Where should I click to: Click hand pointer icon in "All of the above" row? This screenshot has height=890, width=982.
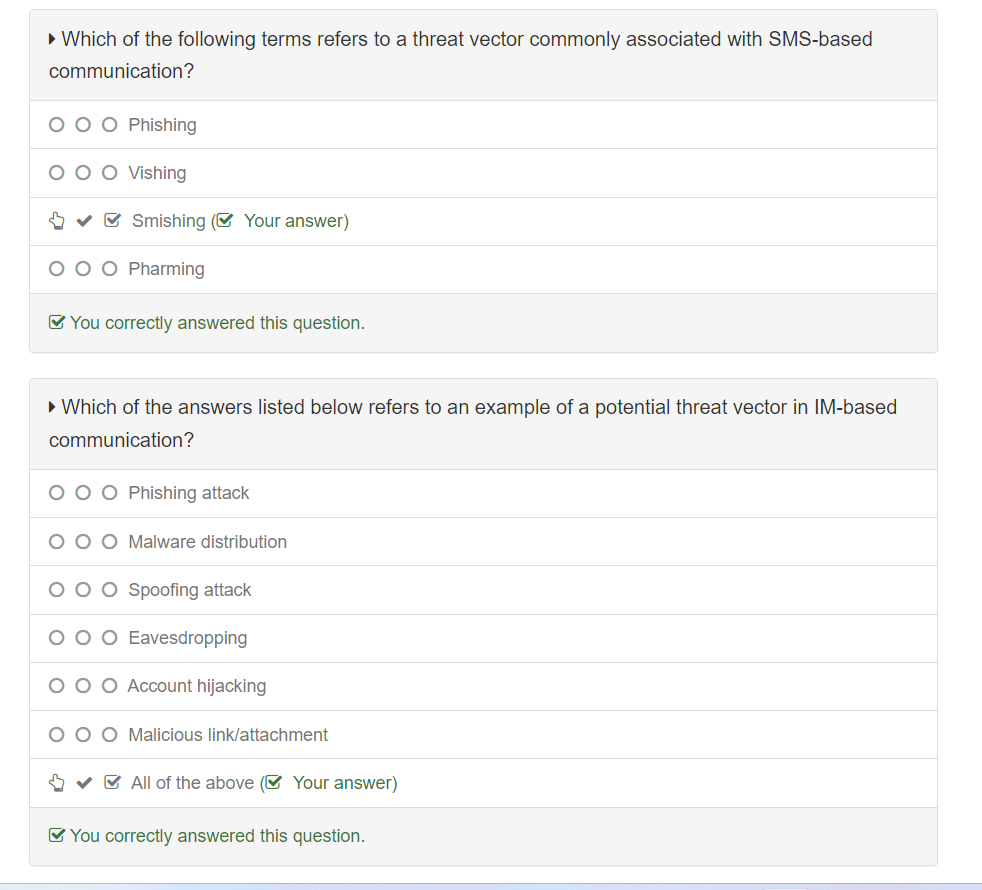[57, 783]
